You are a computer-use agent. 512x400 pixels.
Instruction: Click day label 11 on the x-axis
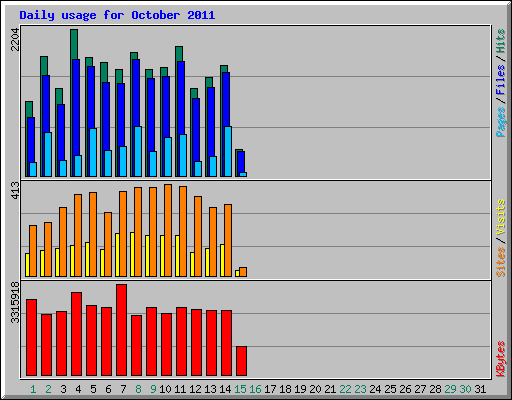180,389
